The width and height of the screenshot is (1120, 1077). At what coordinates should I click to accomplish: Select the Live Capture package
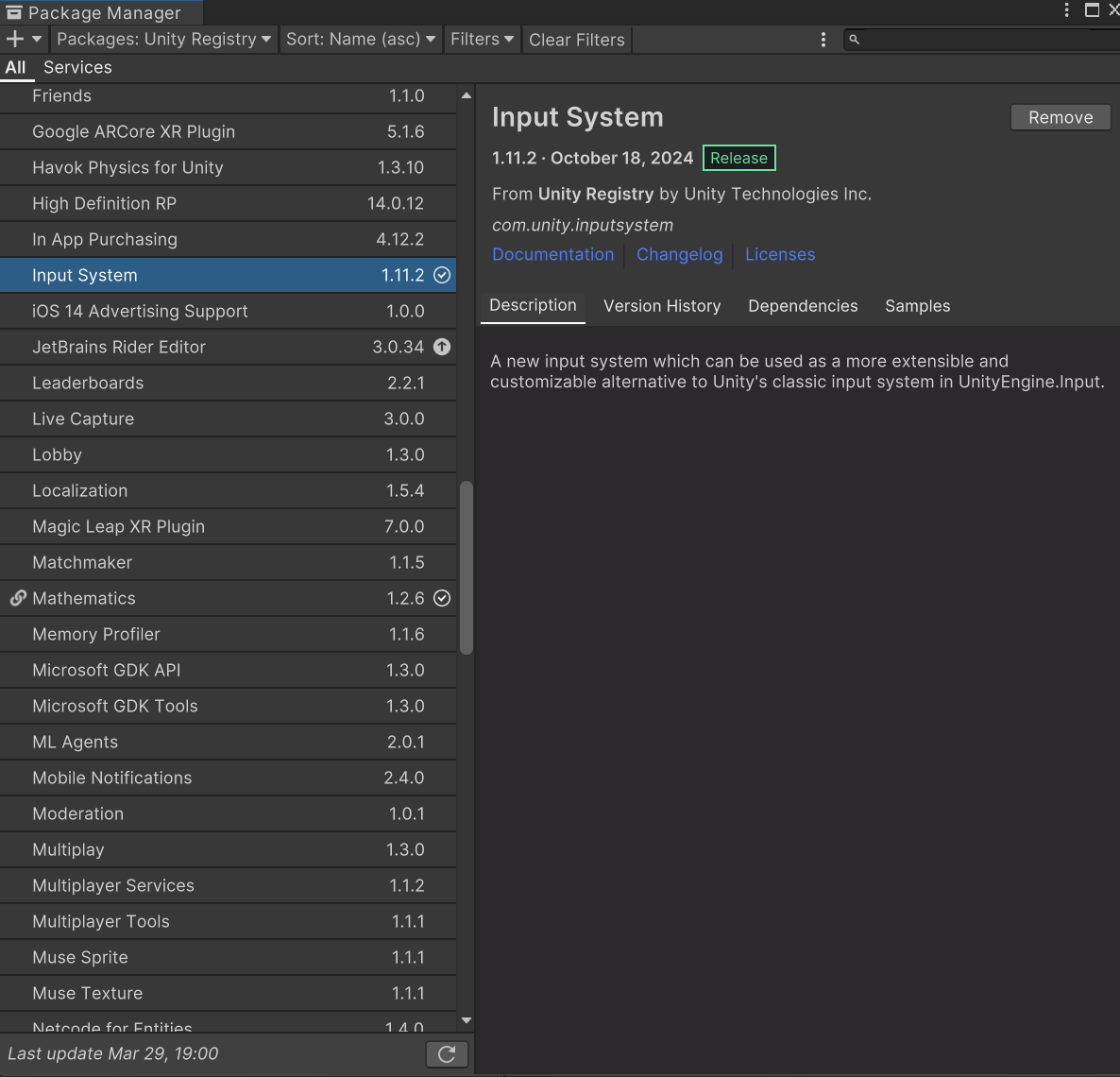pos(228,419)
